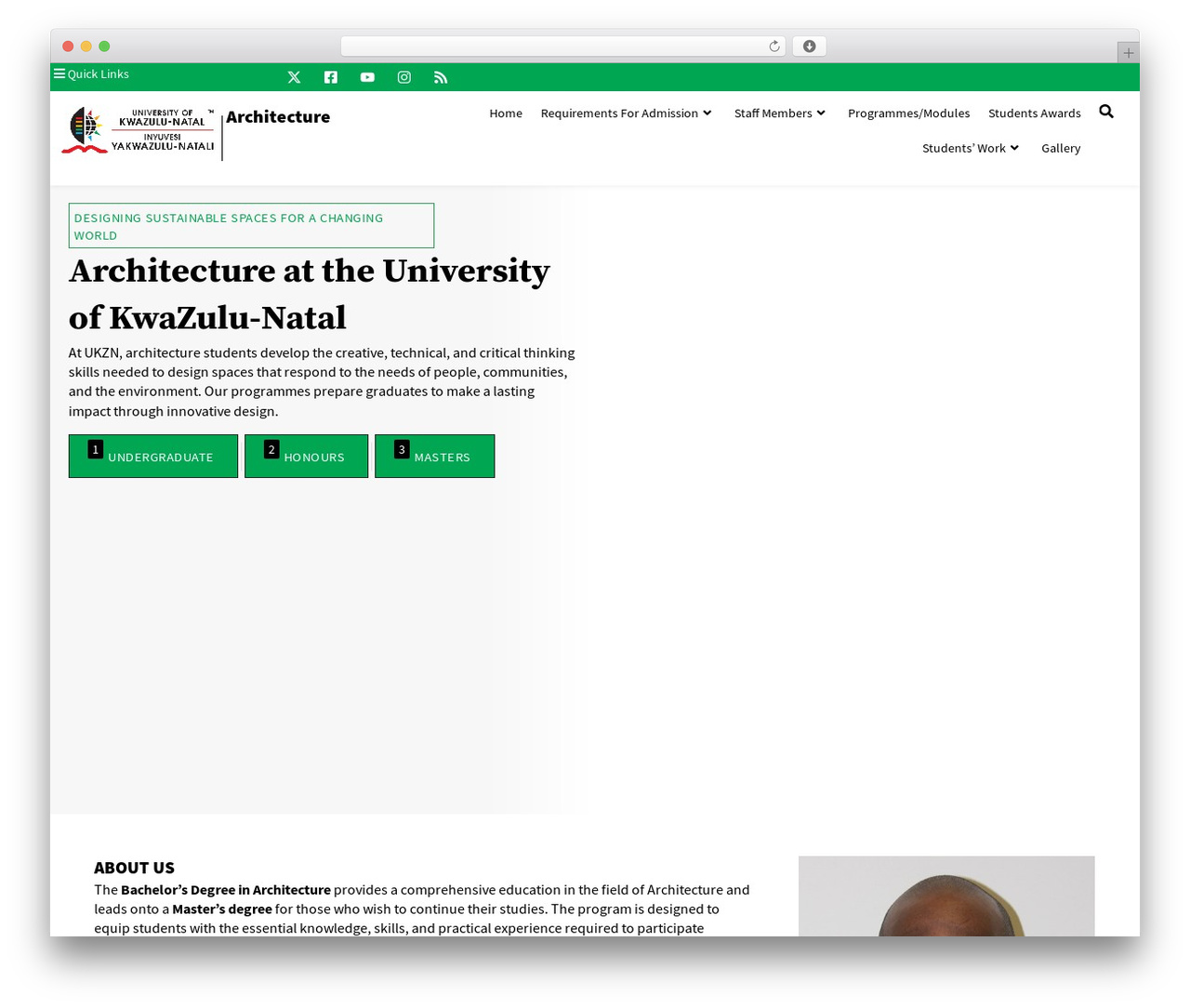Expand Requirements For Admission dropdown
Screen dimensions: 1190x1008
[x=627, y=113]
